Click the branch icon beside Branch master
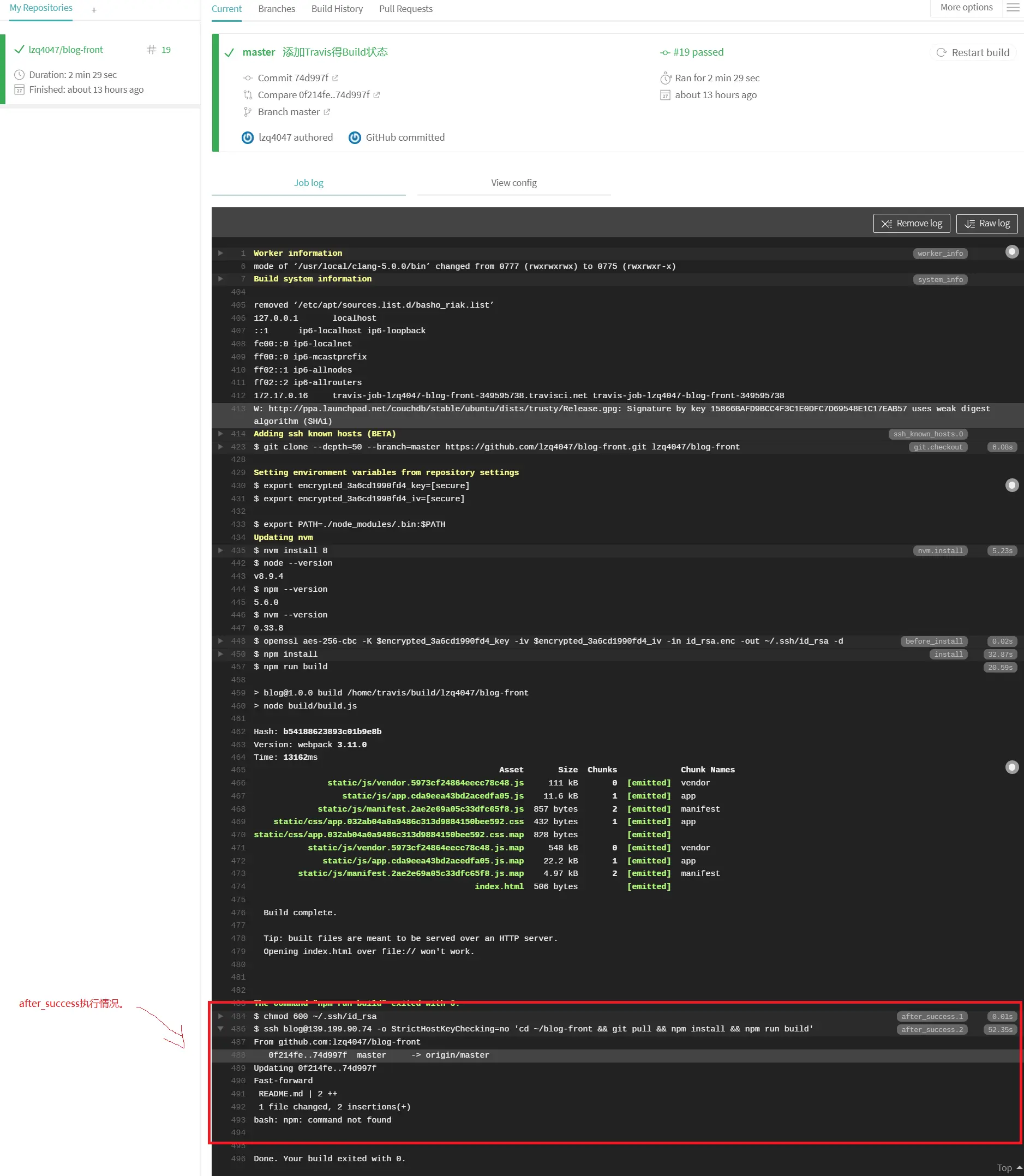Viewport: 1024px width, 1176px height. [x=248, y=112]
